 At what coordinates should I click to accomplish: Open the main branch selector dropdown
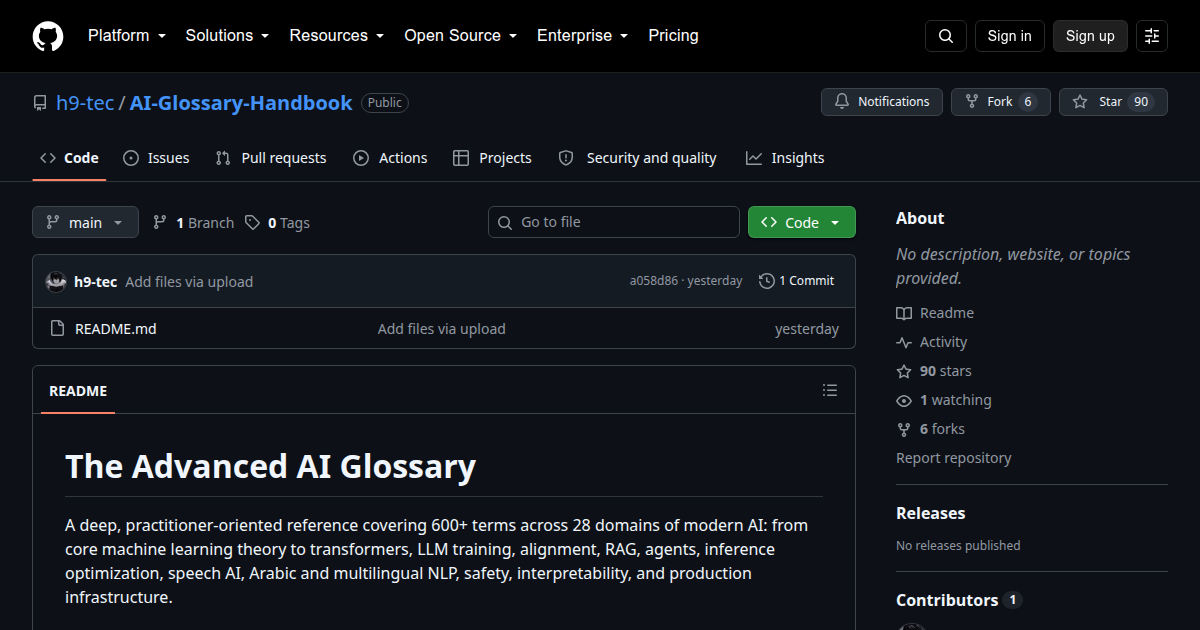point(85,223)
